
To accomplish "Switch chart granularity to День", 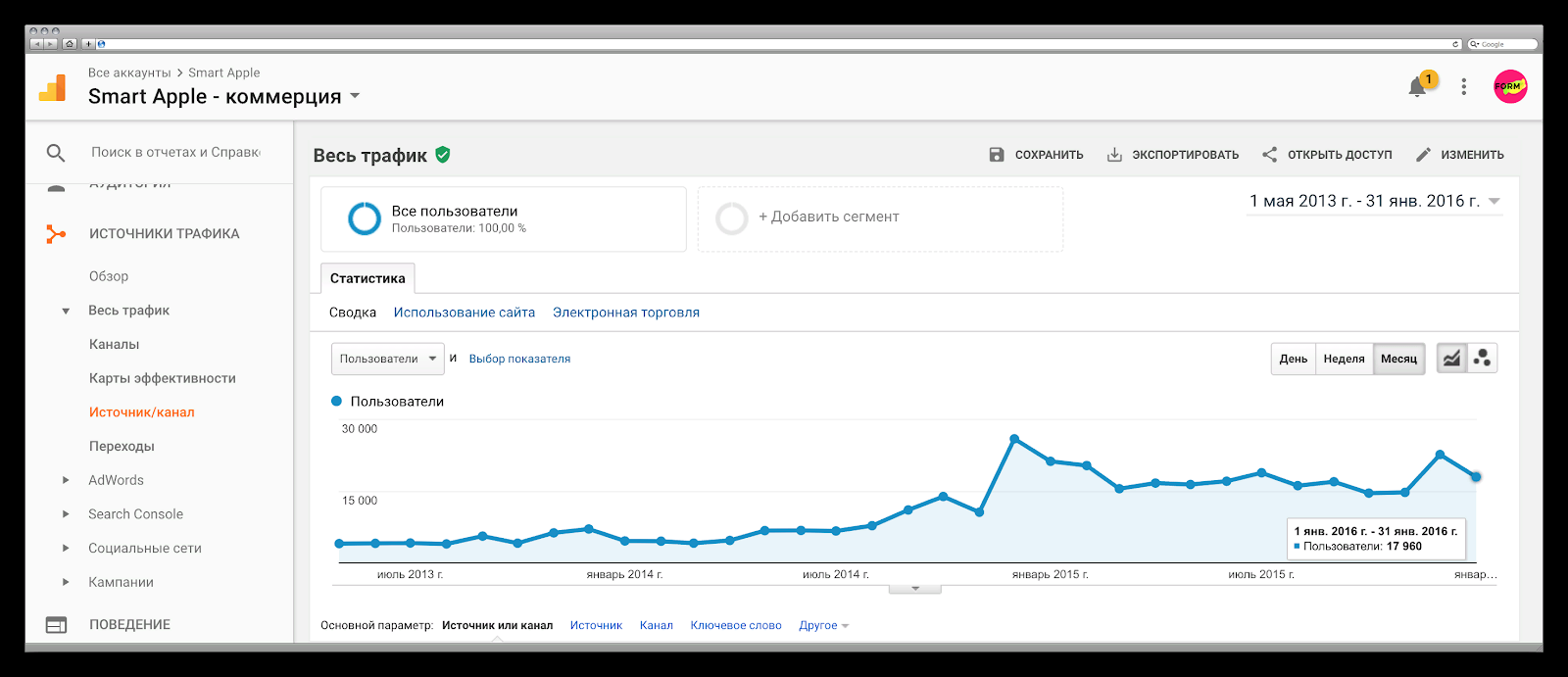I will point(1294,359).
